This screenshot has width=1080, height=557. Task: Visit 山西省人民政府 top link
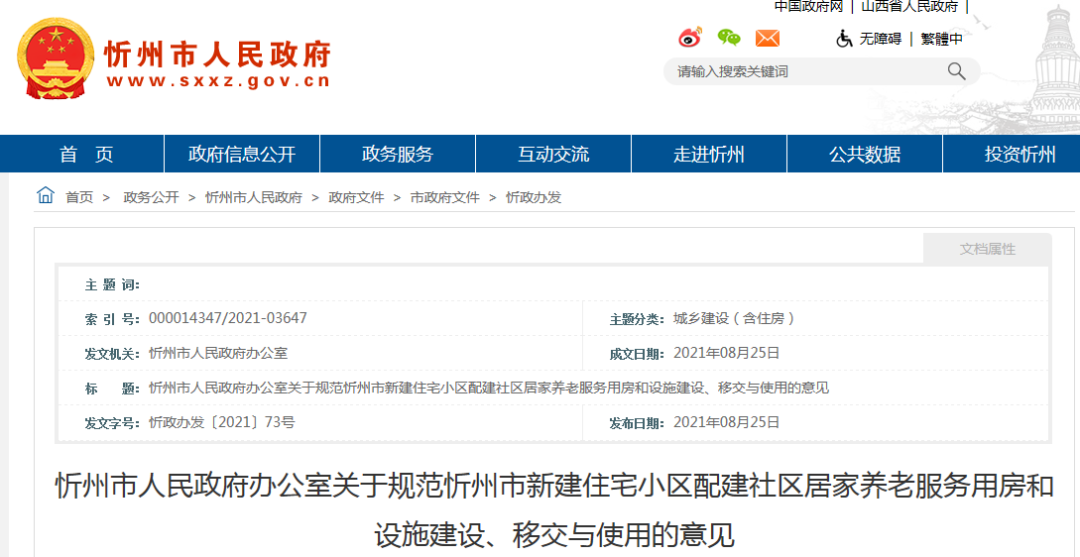910,6
